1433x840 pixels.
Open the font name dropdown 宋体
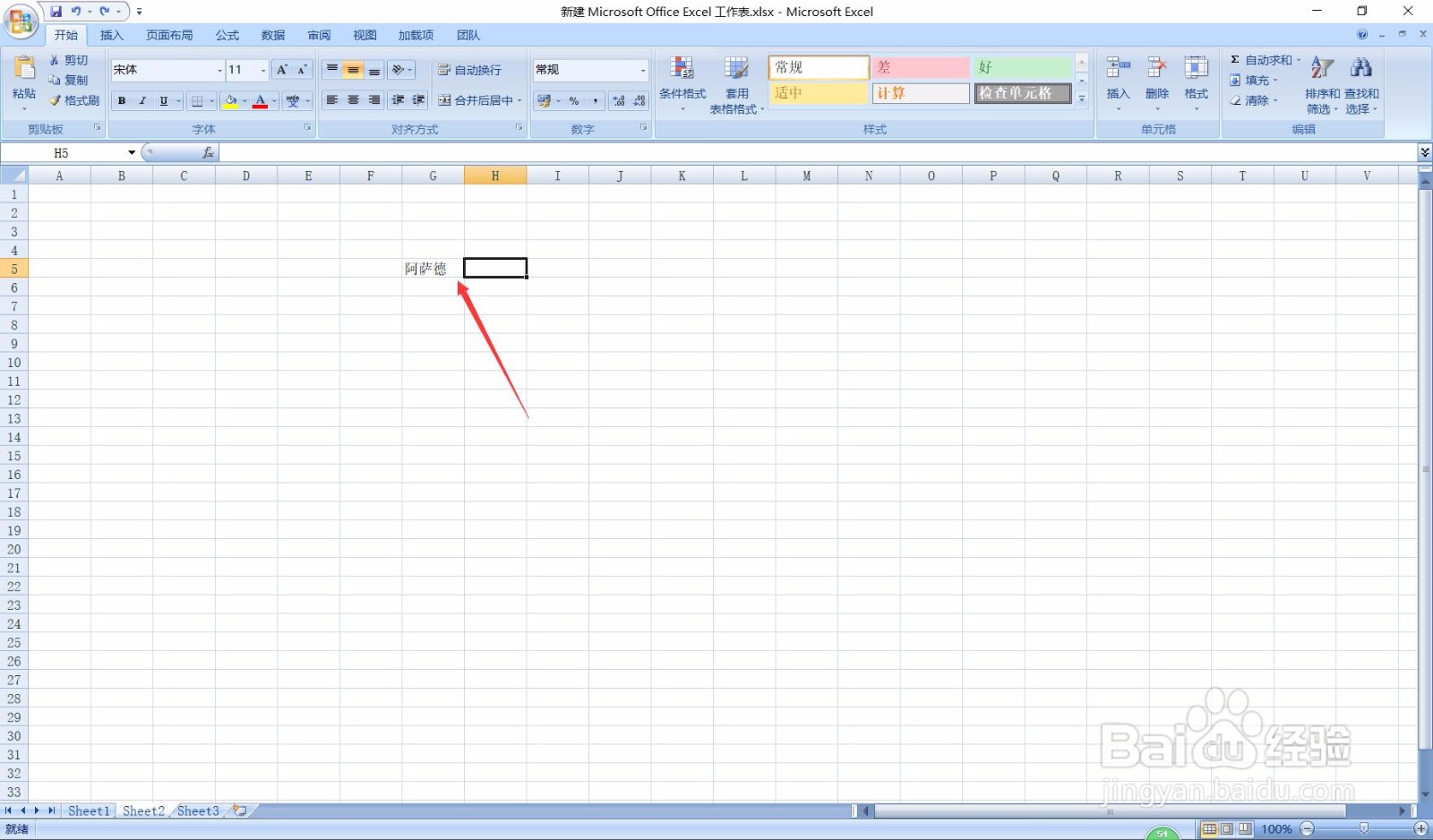click(219, 70)
